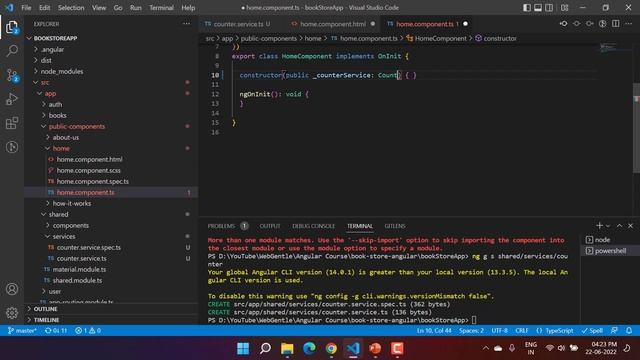Click the editor vertical scrollbar
The width and height of the screenshot is (640, 360).
[636, 128]
